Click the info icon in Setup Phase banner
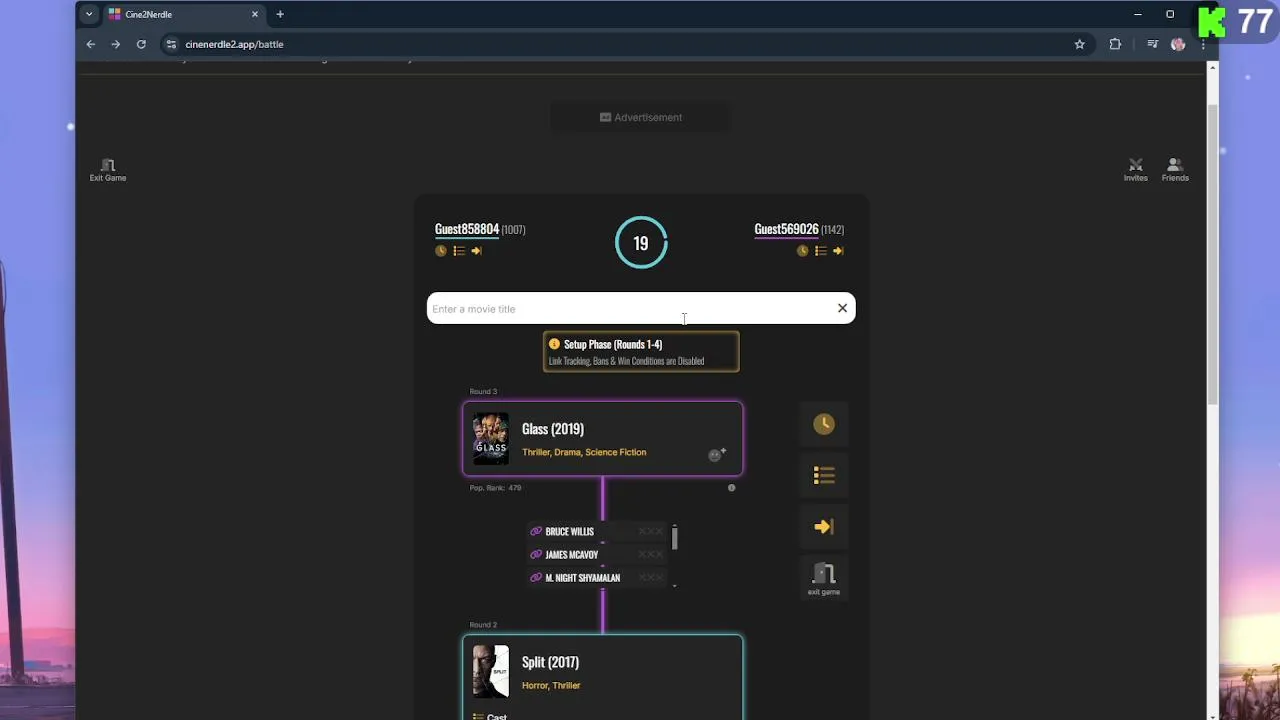 tap(554, 344)
